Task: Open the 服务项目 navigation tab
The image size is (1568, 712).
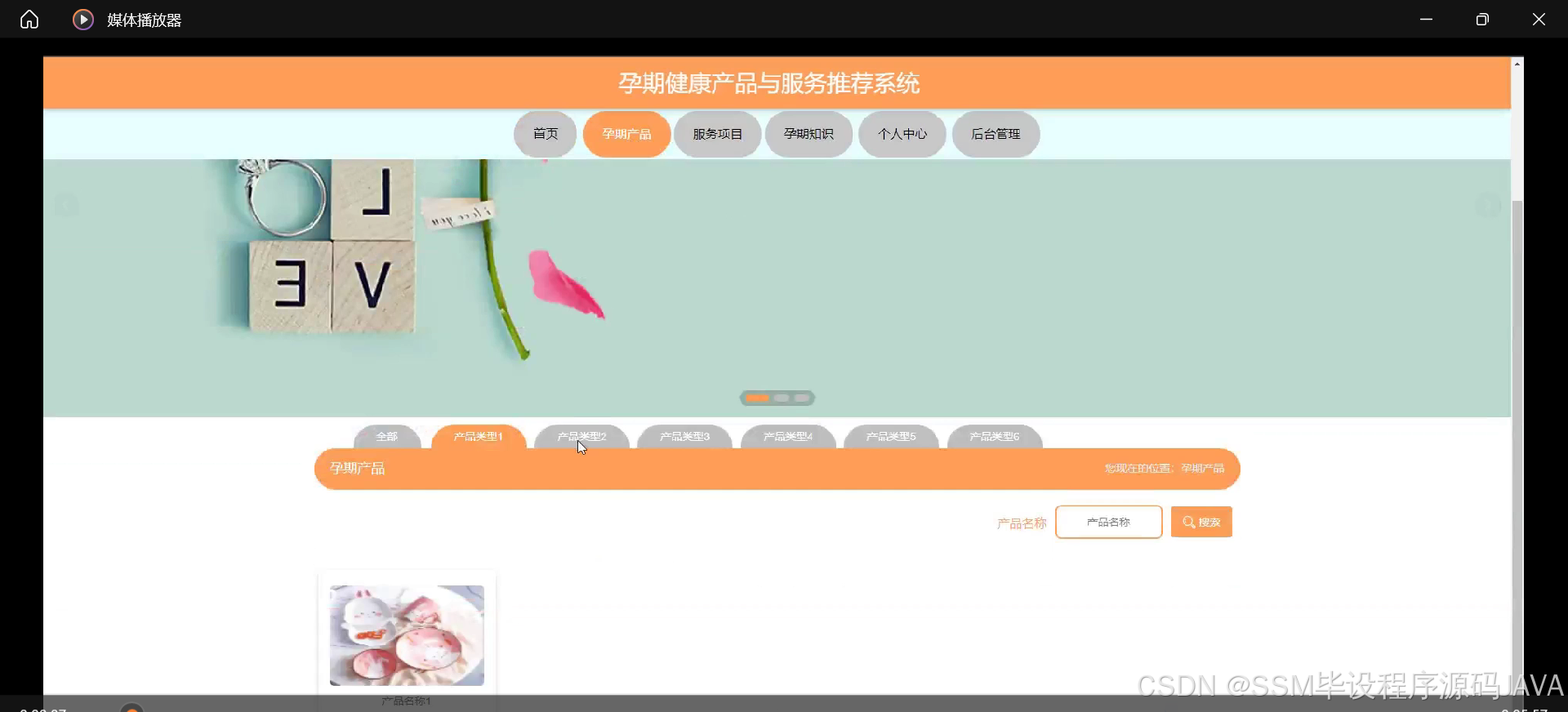Action: click(717, 134)
